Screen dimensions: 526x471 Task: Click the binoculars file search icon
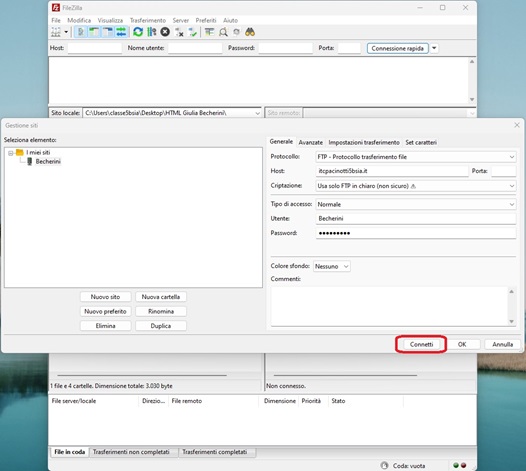point(250,32)
